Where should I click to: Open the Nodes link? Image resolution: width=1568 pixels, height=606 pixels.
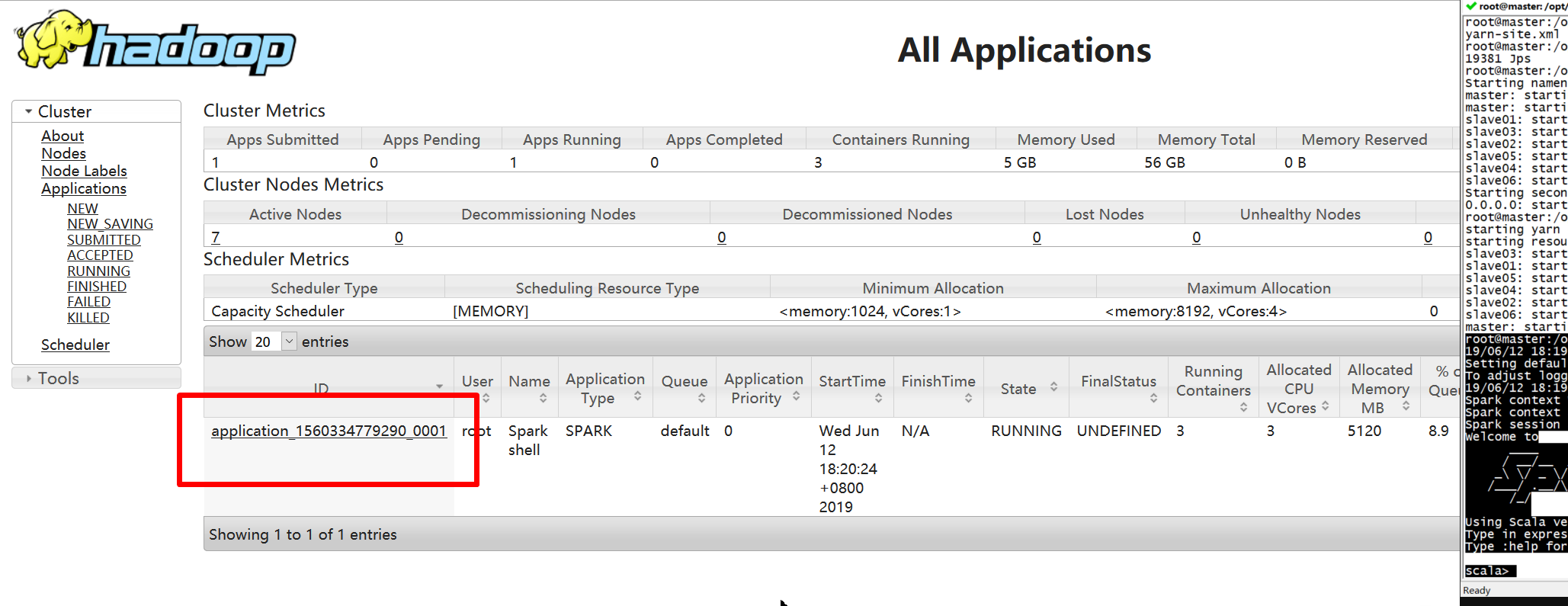click(63, 153)
